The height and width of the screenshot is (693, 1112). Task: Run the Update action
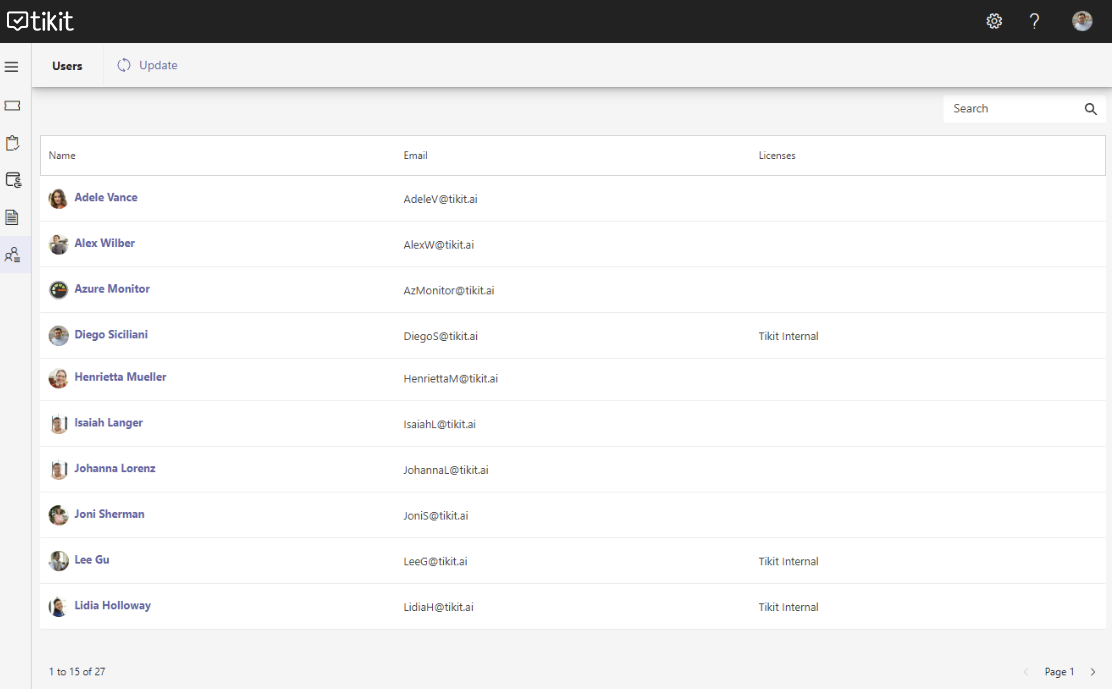147,65
